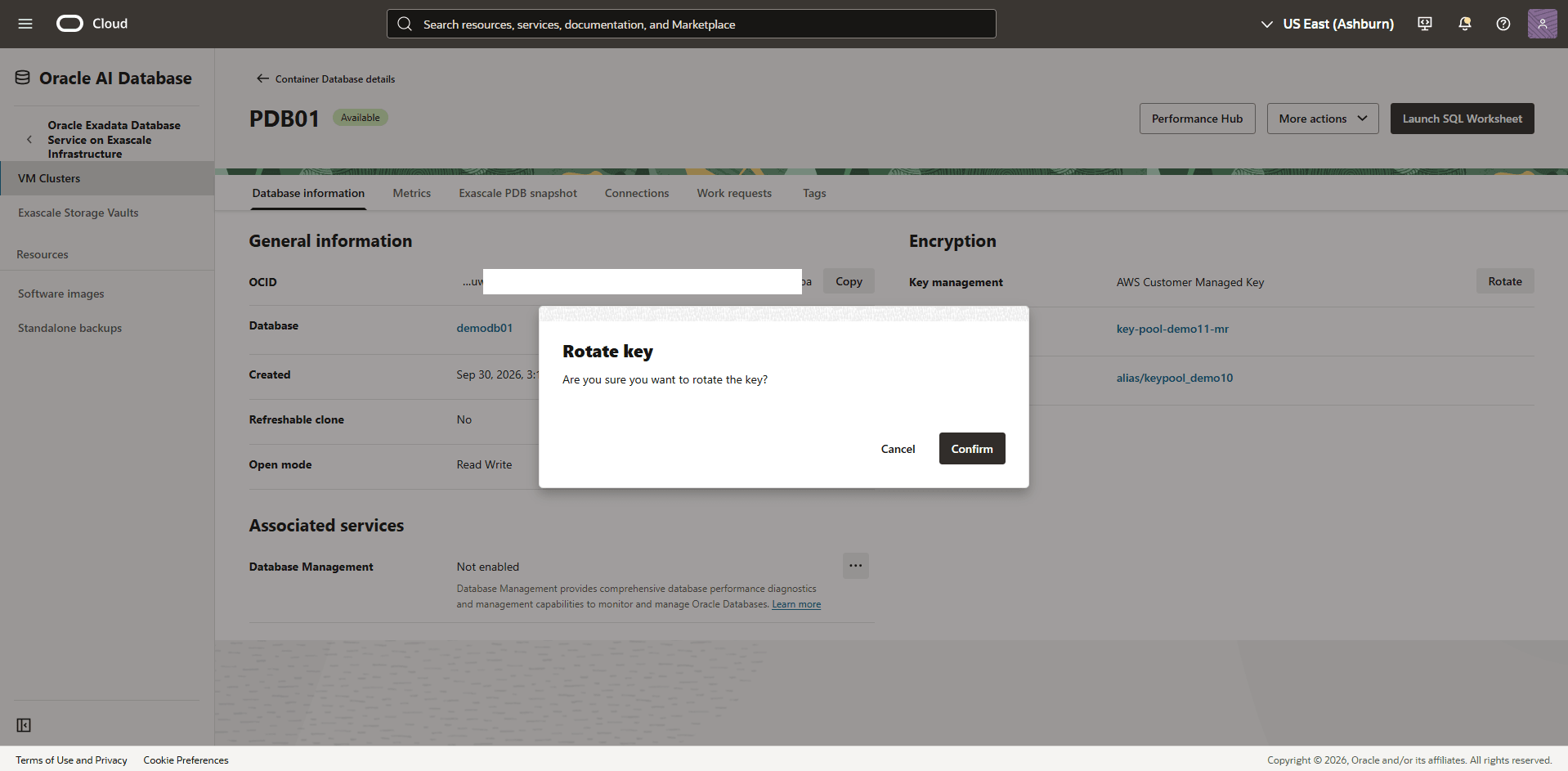
Task: Switch to the Exascale PDB snapshot tab
Action: tap(517, 193)
